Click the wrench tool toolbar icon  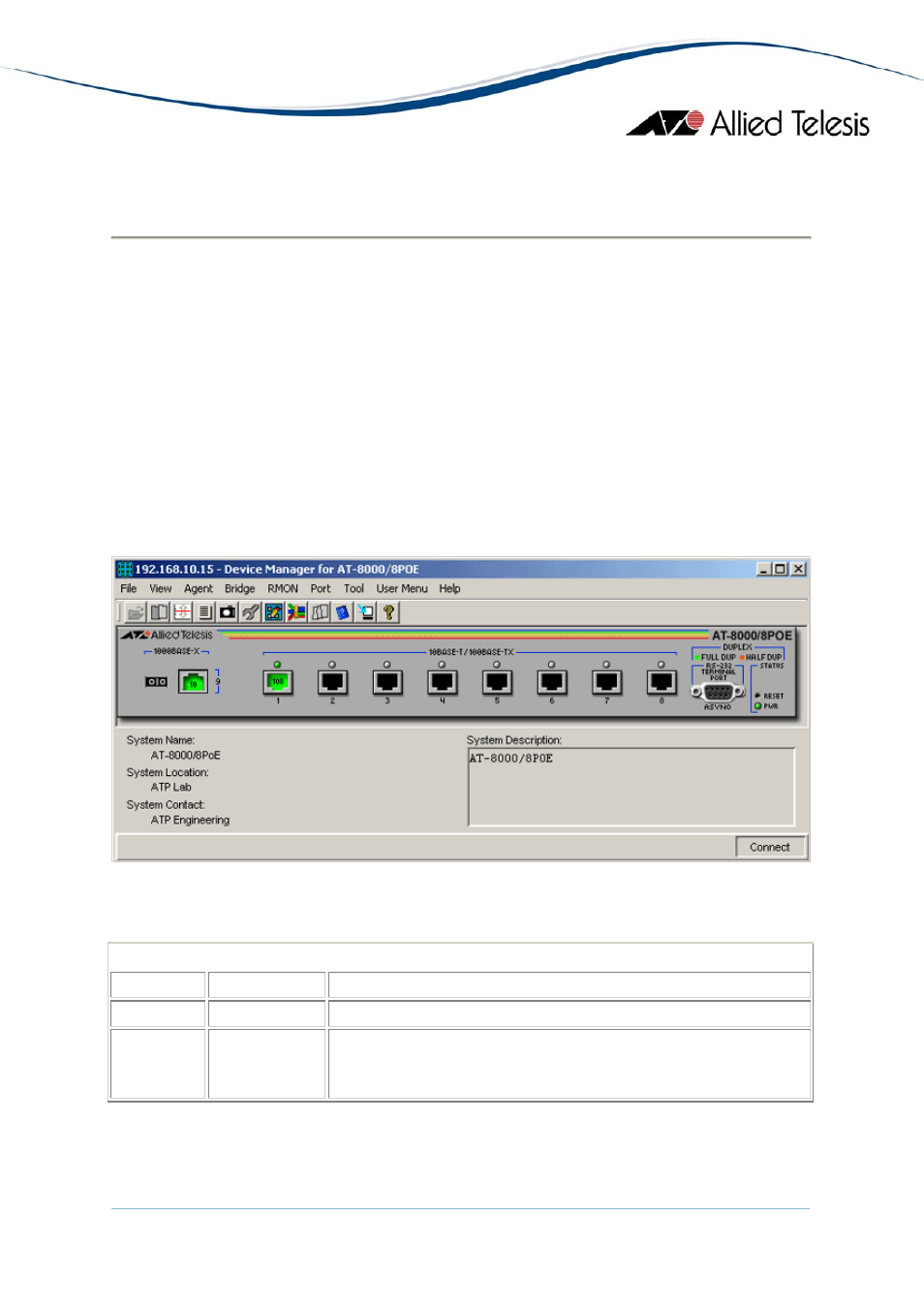click(251, 612)
